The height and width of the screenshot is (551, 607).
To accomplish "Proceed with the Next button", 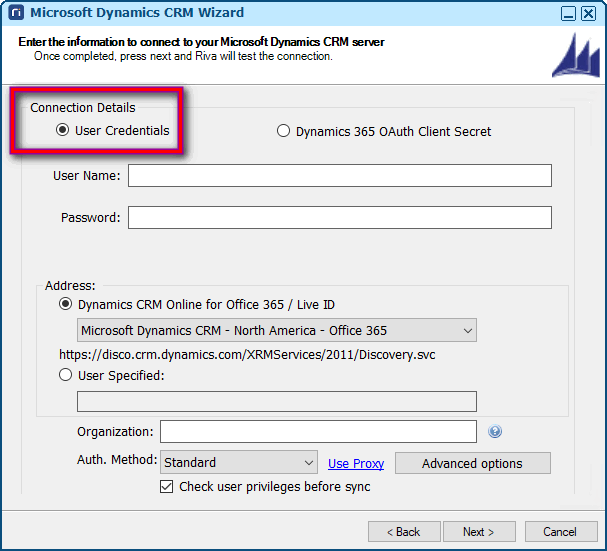I will [x=479, y=532].
